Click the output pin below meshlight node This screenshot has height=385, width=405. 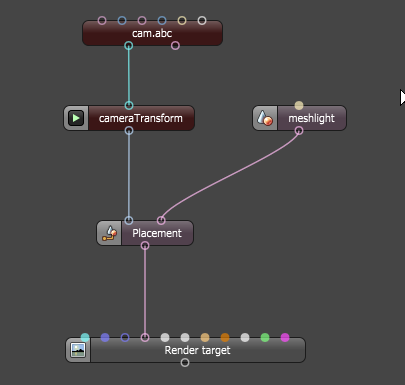point(299,131)
